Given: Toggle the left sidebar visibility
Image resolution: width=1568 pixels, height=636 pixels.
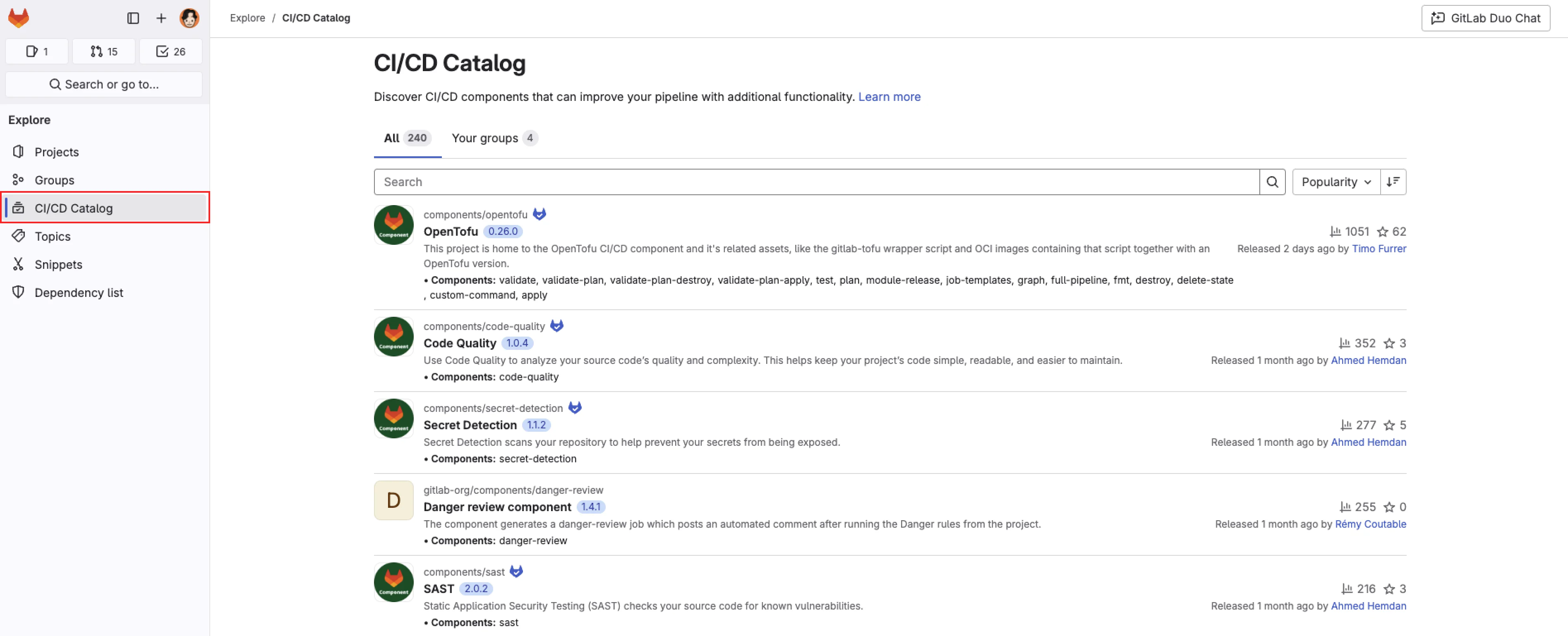Looking at the screenshot, I should (133, 18).
